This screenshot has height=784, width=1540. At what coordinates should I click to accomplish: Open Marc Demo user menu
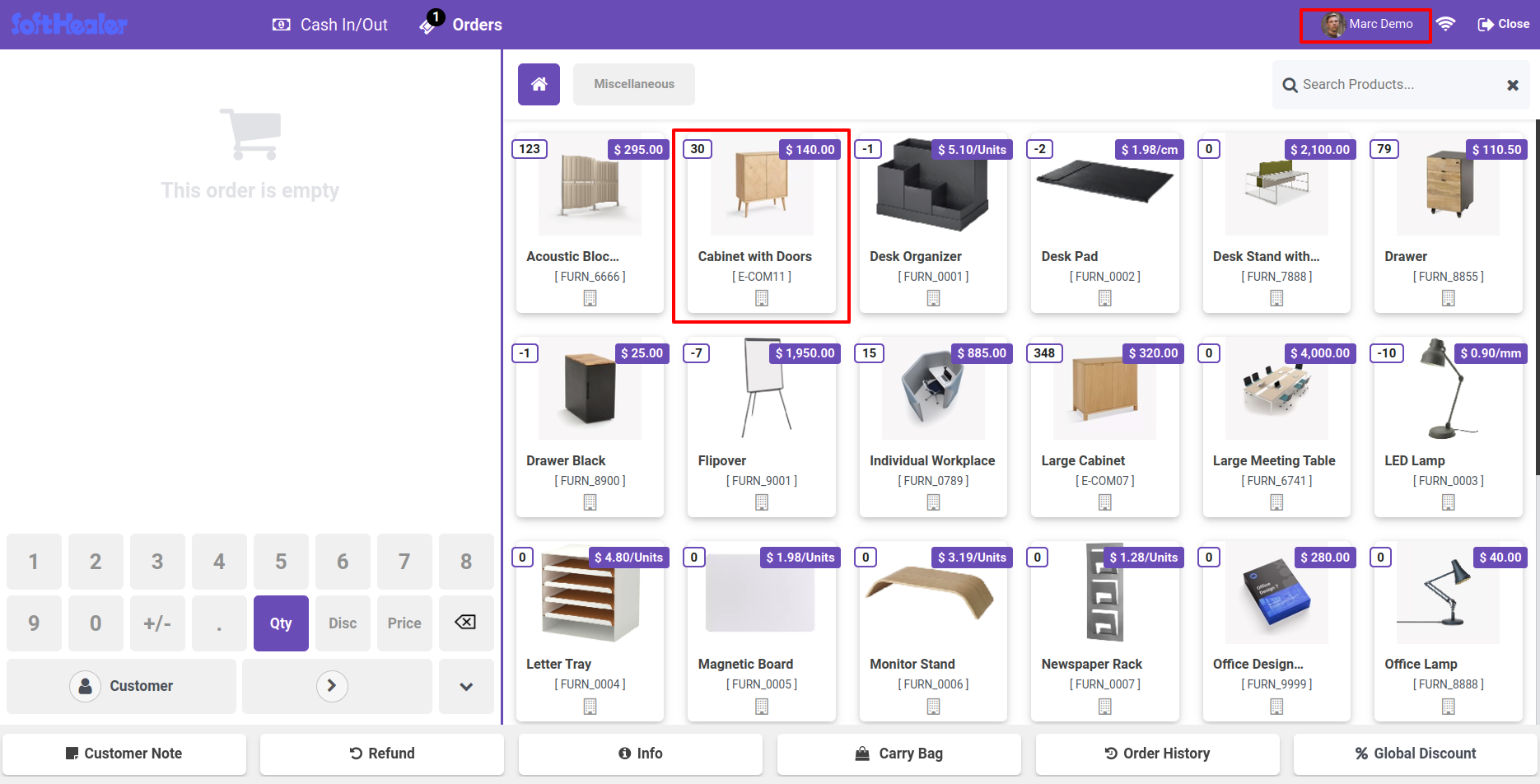[1366, 25]
